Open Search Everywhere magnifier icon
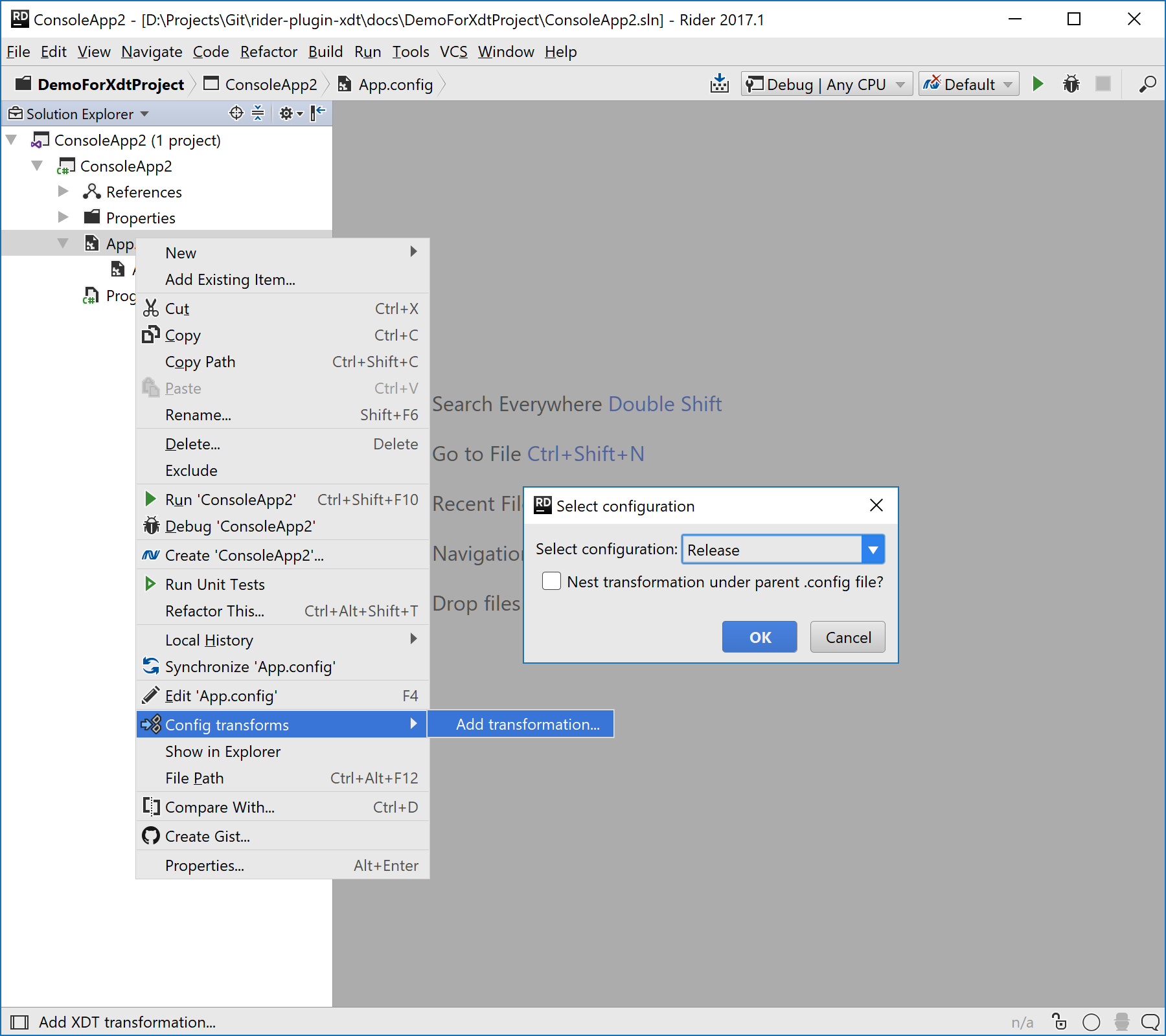This screenshot has width=1166, height=1036. point(1147,84)
